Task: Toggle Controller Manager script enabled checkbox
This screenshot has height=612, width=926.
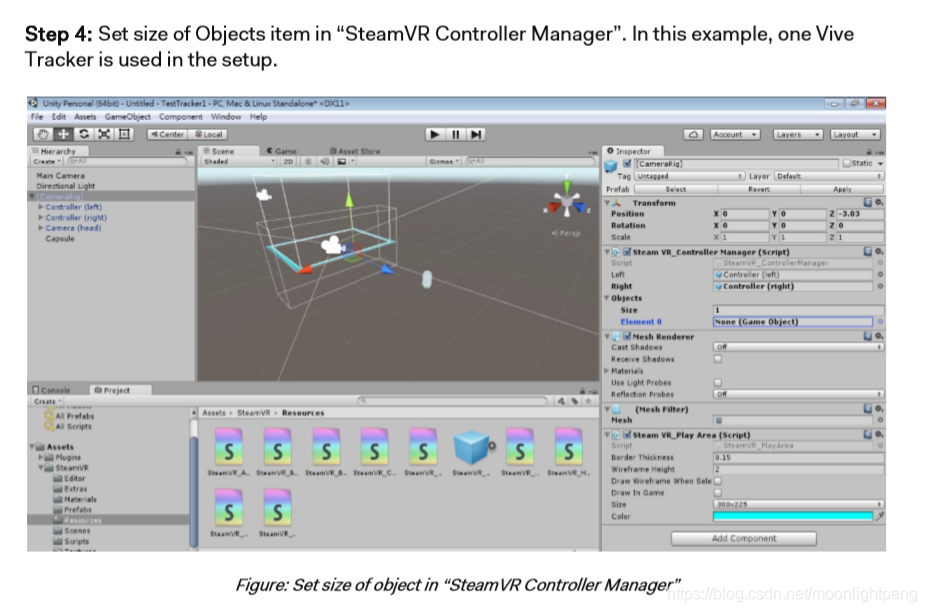Action: 627,252
